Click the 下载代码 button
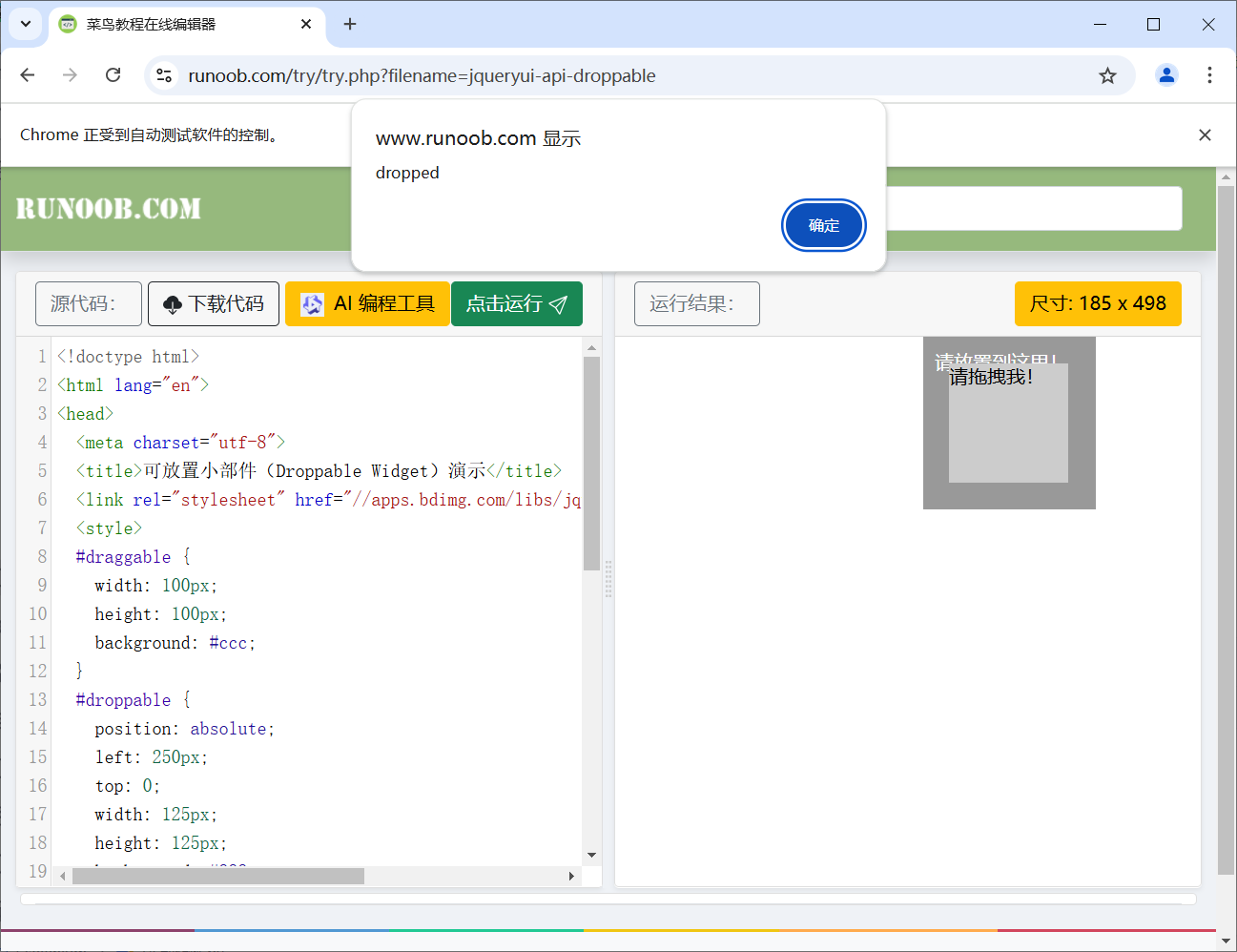This screenshot has width=1237, height=952. click(x=214, y=303)
